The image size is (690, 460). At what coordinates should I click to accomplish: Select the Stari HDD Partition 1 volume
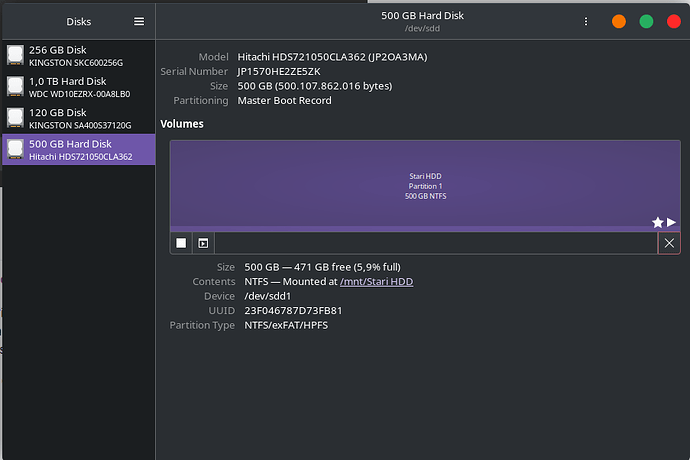[x=424, y=186]
